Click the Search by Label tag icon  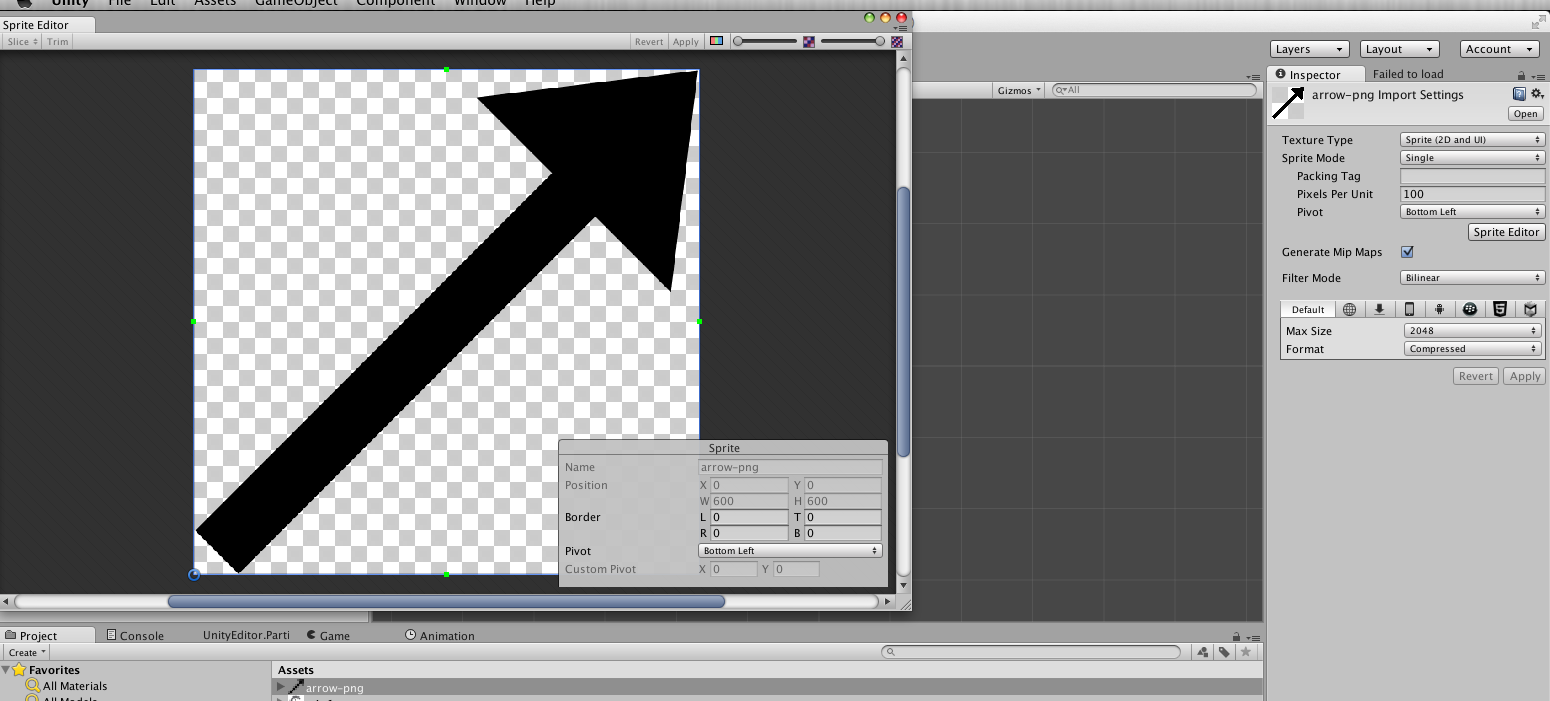click(1224, 652)
